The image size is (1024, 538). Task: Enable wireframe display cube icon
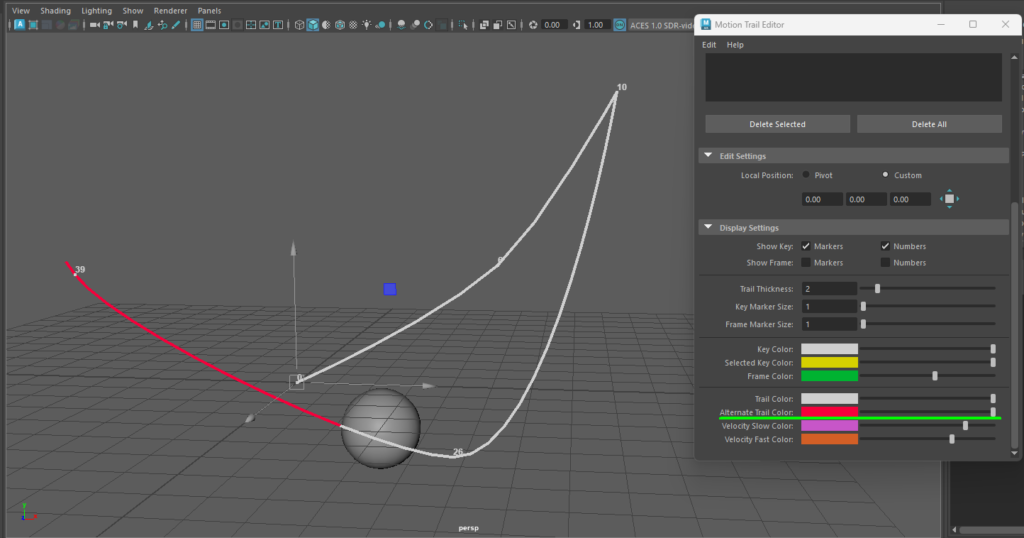pyautogui.click(x=299, y=25)
